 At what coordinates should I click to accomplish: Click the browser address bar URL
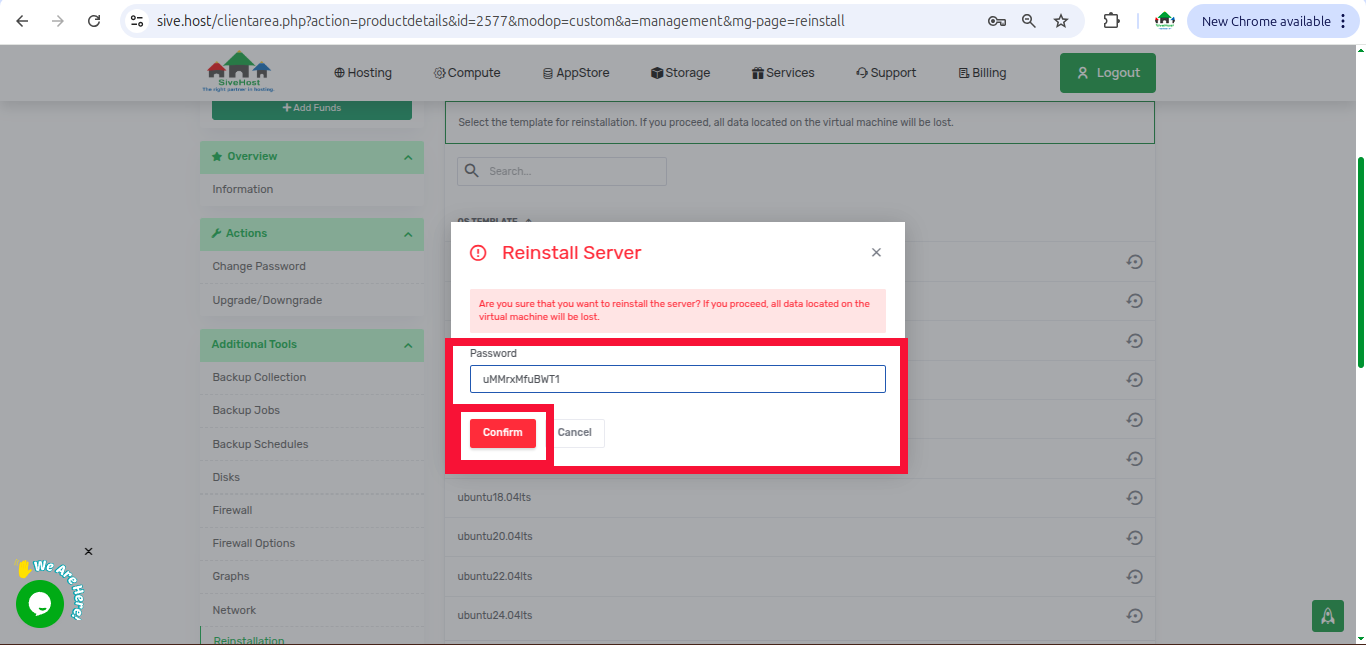tap(501, 21)
